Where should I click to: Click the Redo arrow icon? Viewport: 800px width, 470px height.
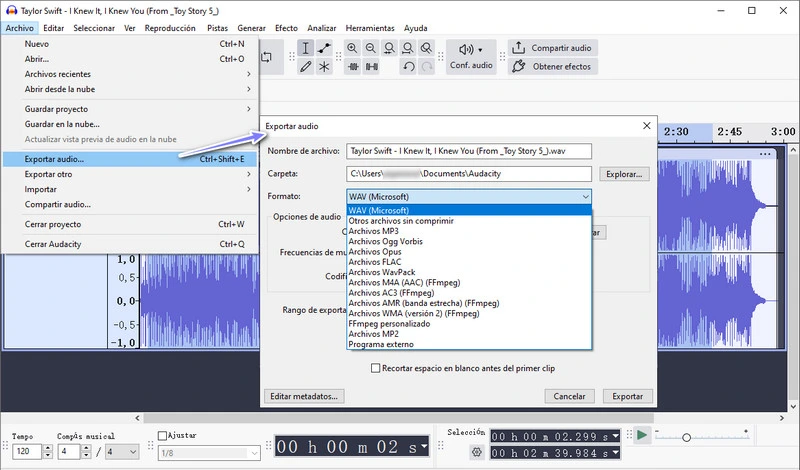[x=427, y=66]
